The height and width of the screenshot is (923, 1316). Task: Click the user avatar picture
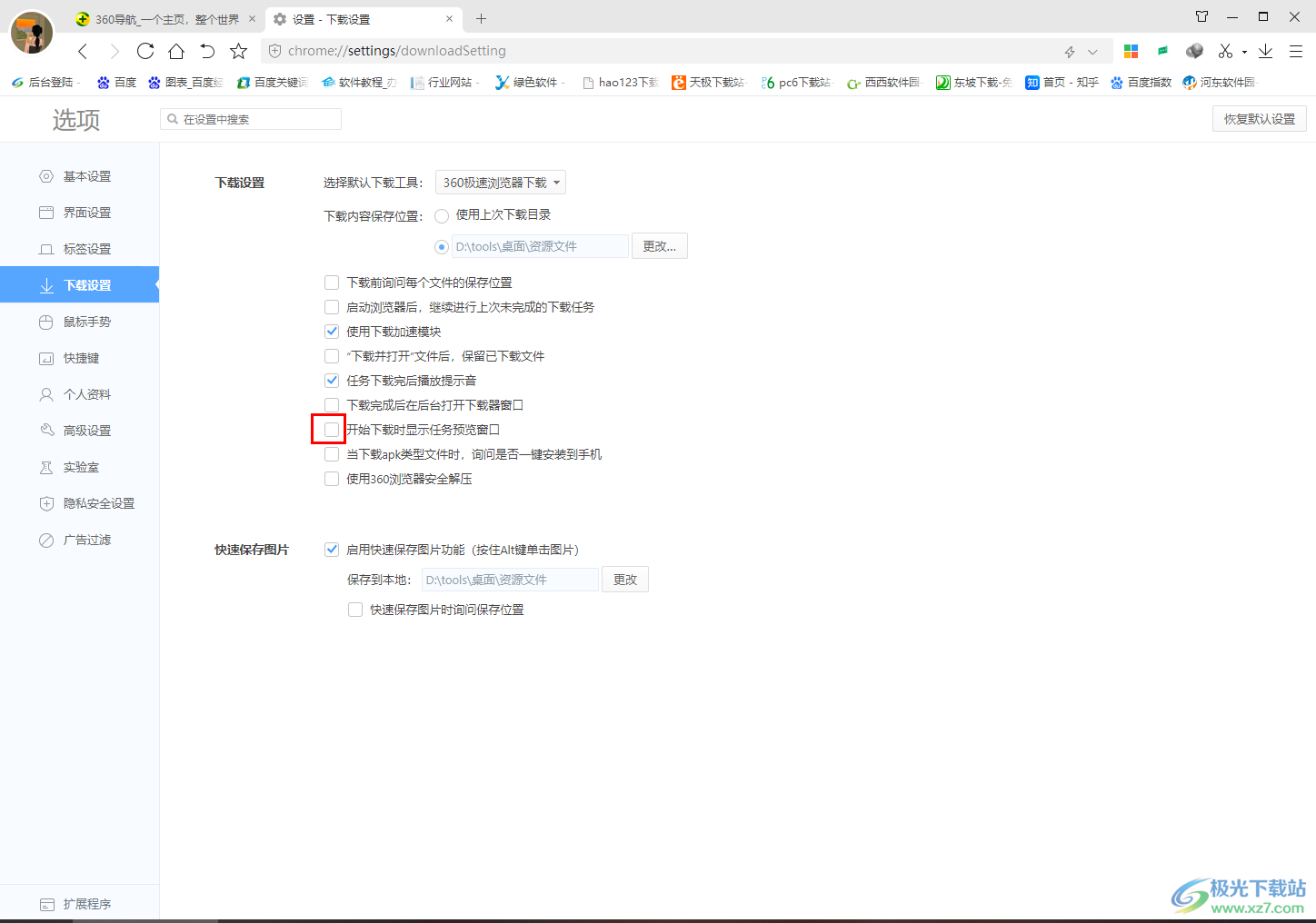pyautogui.click(x=32, y=33)
